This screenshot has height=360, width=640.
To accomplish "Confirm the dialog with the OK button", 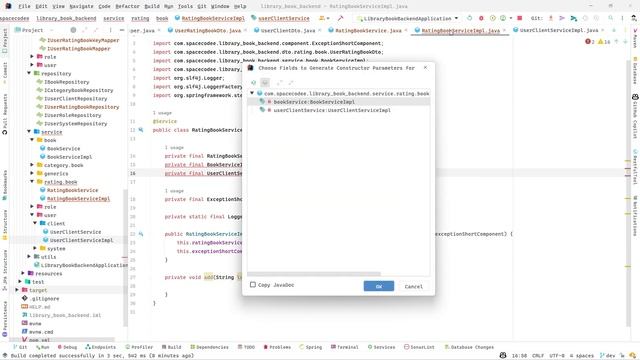I will [379, 286].
